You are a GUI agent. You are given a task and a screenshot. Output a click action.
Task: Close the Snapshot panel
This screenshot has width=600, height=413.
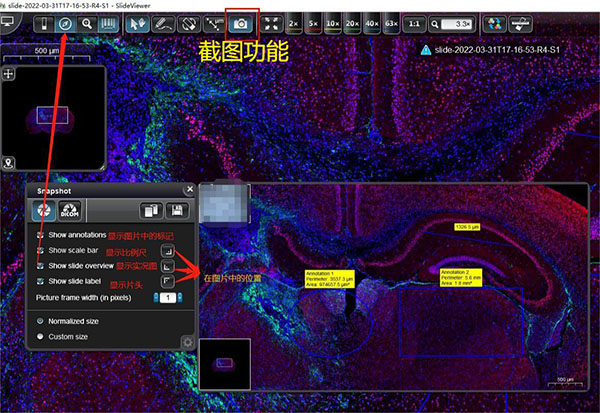[x=189, y=189]
